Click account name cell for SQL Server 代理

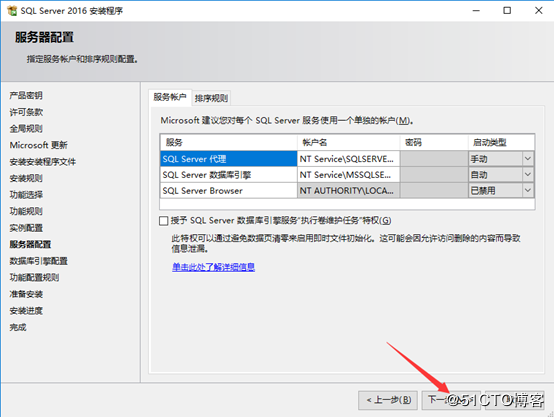tap(348, 159)
